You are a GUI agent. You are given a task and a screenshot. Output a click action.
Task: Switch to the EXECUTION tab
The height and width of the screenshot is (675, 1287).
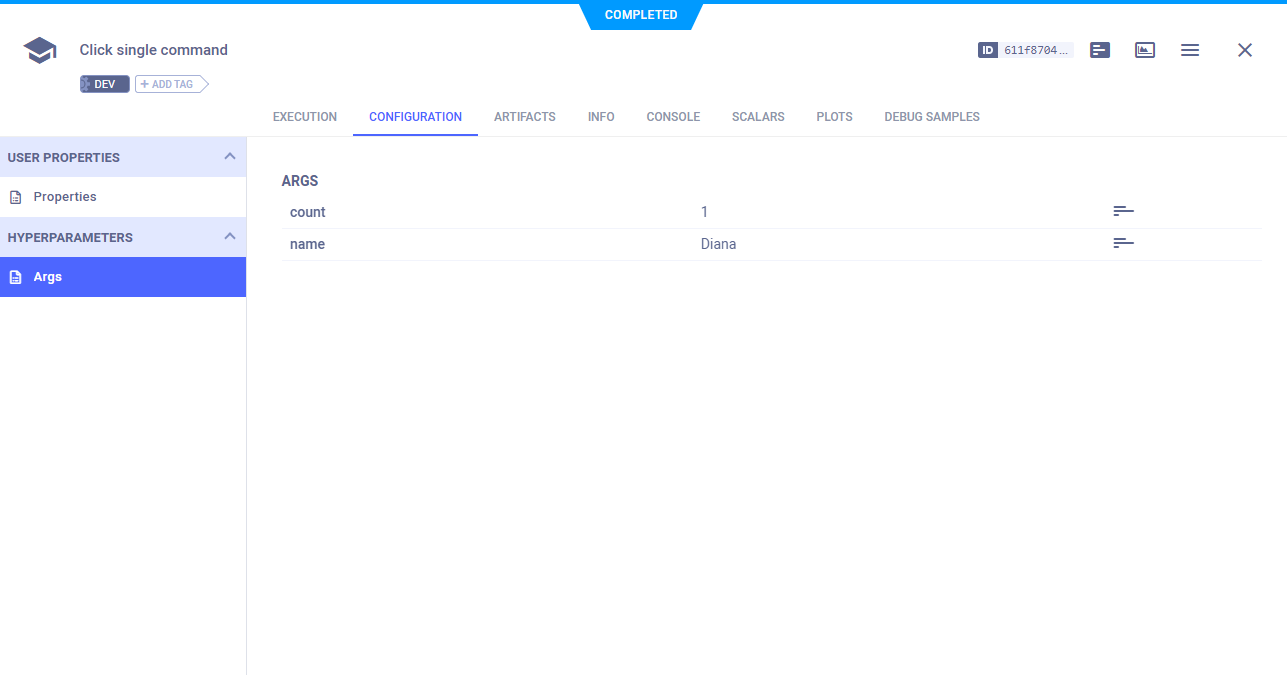pyautogui.click(x=304, y=117)
